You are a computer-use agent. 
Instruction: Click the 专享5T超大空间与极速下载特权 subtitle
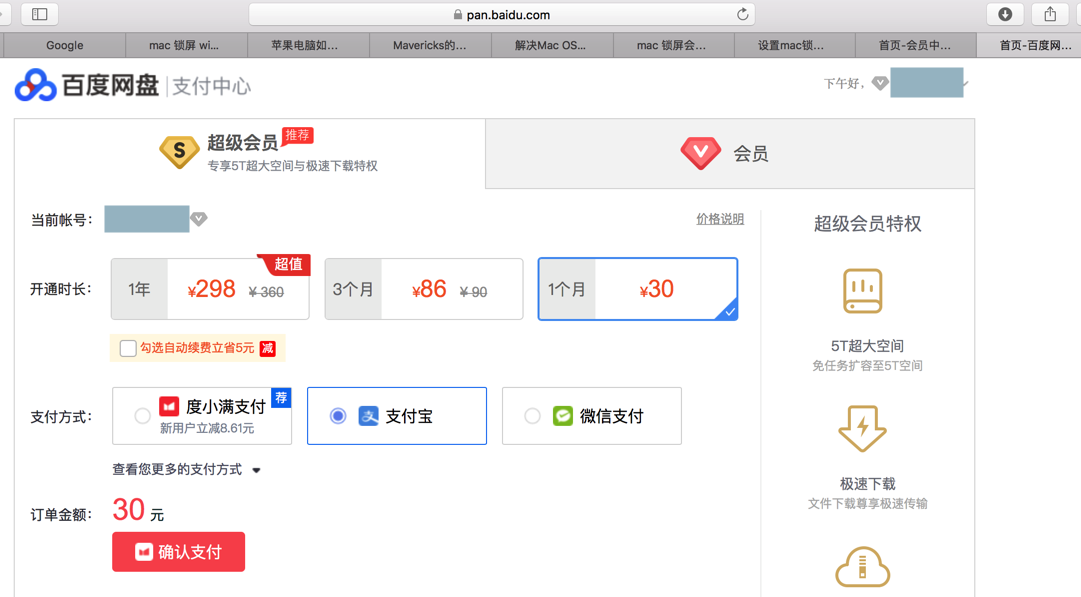click(x=292, y=166)
